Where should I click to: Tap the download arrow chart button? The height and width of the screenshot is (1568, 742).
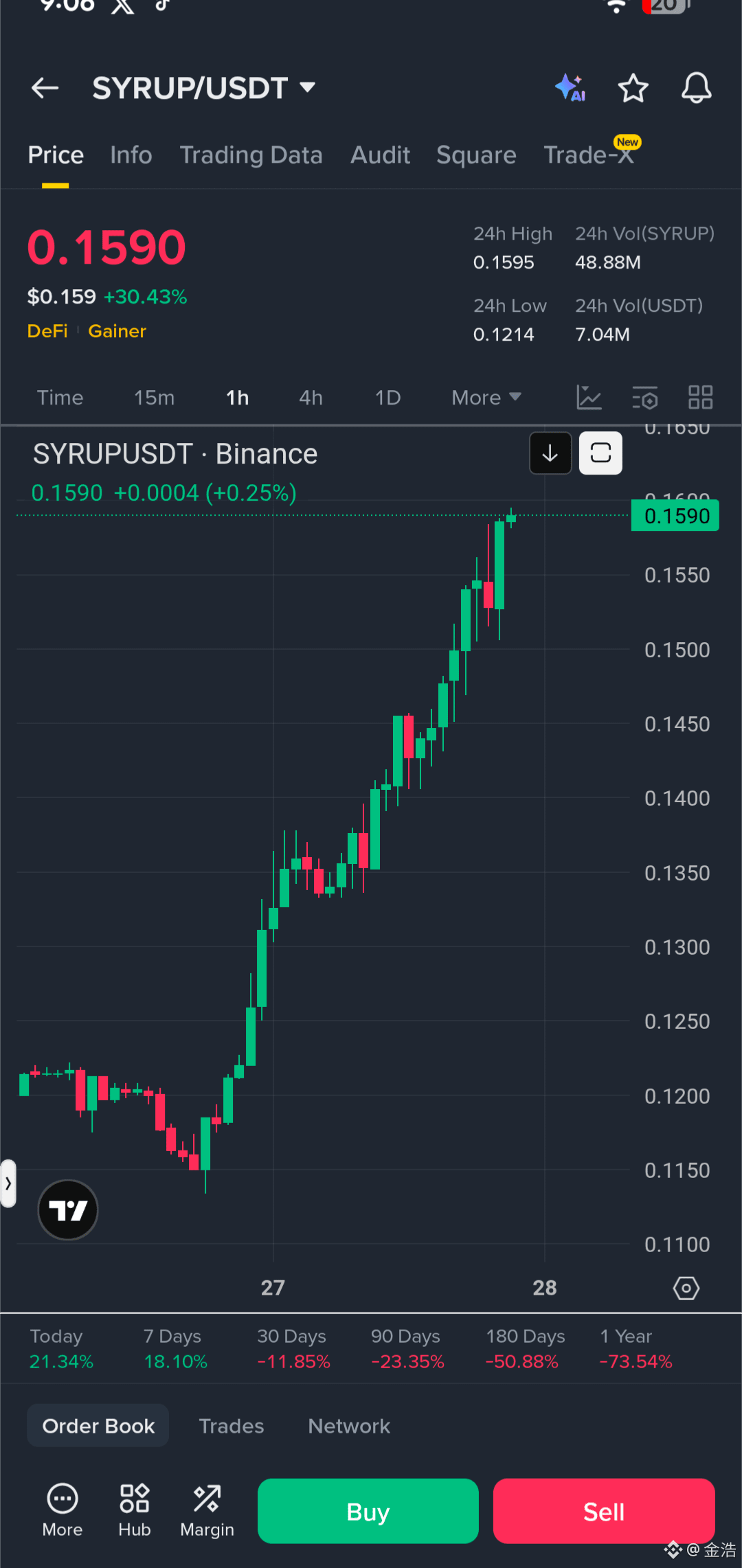tap(550, 453)
